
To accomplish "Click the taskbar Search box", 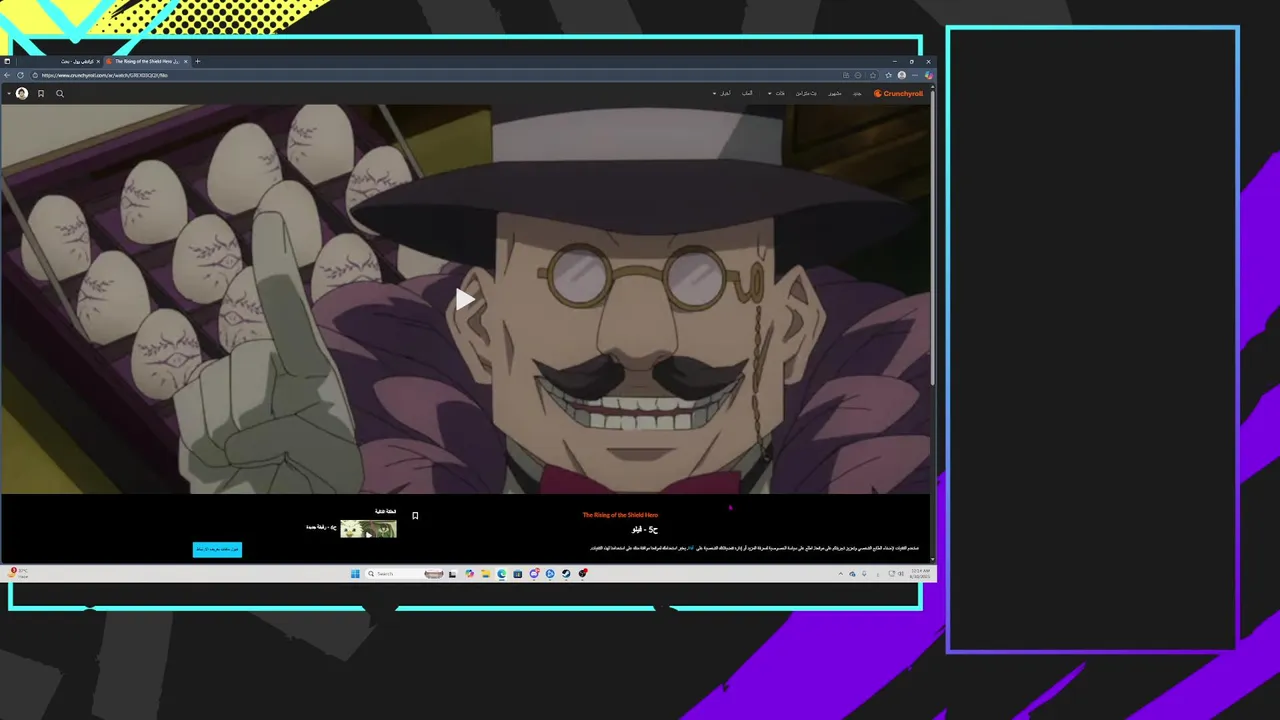I will coord(405,574).
